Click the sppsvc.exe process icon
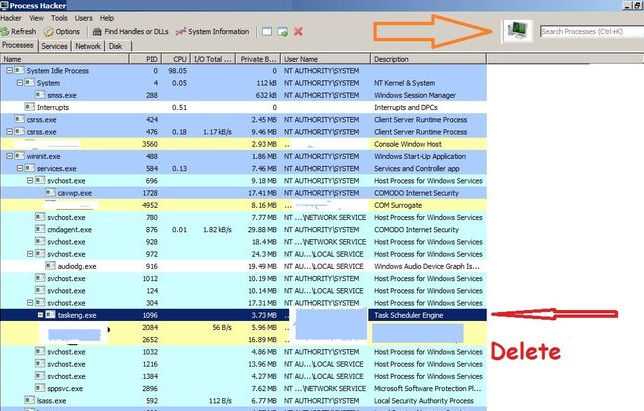644x411 pixels. pos(40,388)
